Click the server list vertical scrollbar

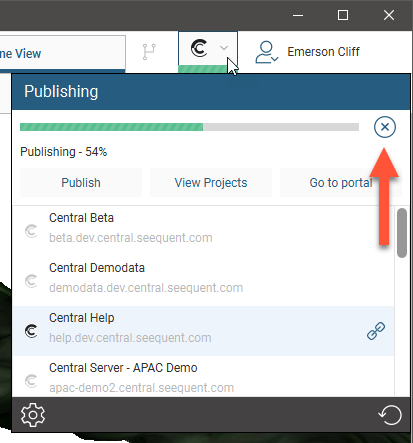pyautogui.click(x=402, y=233)
